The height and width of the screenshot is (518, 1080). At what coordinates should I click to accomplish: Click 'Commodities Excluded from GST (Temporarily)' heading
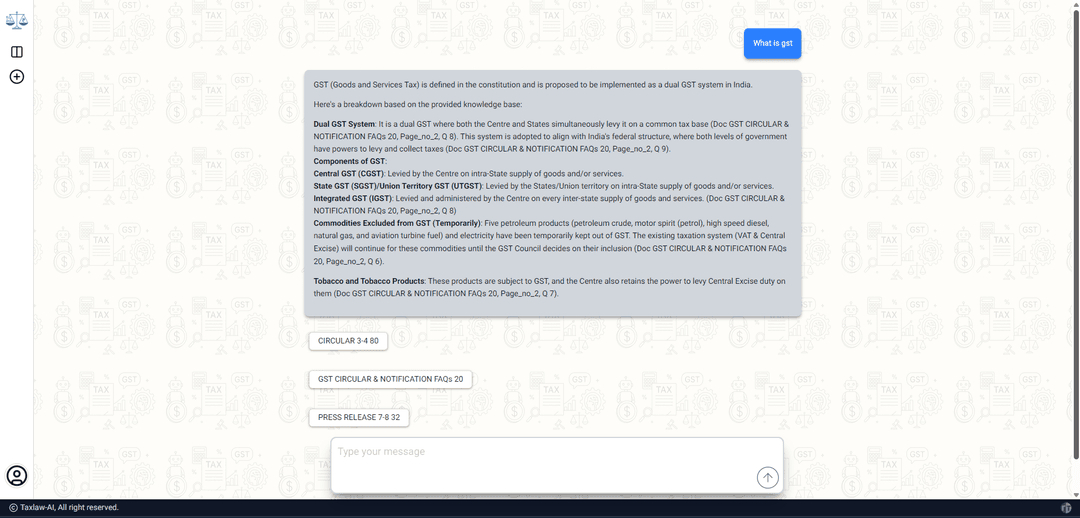tap(397, 223)
